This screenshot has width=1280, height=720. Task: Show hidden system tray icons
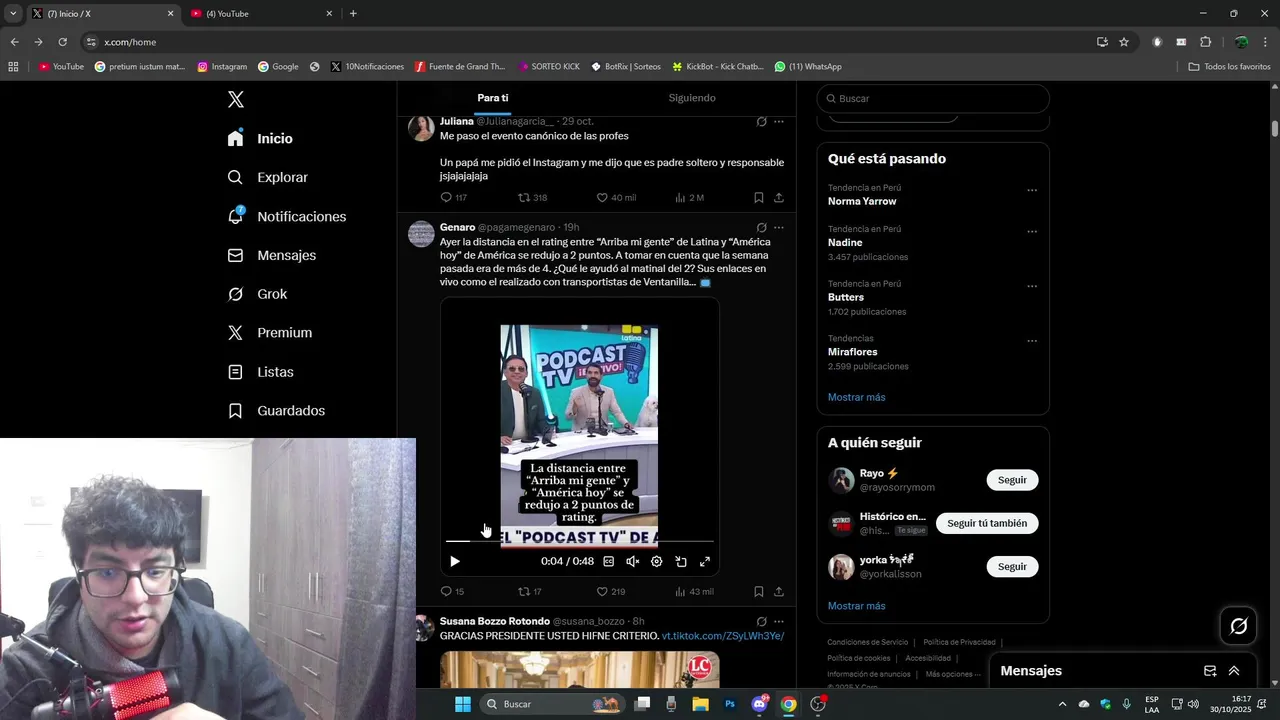coord(1062,704)
